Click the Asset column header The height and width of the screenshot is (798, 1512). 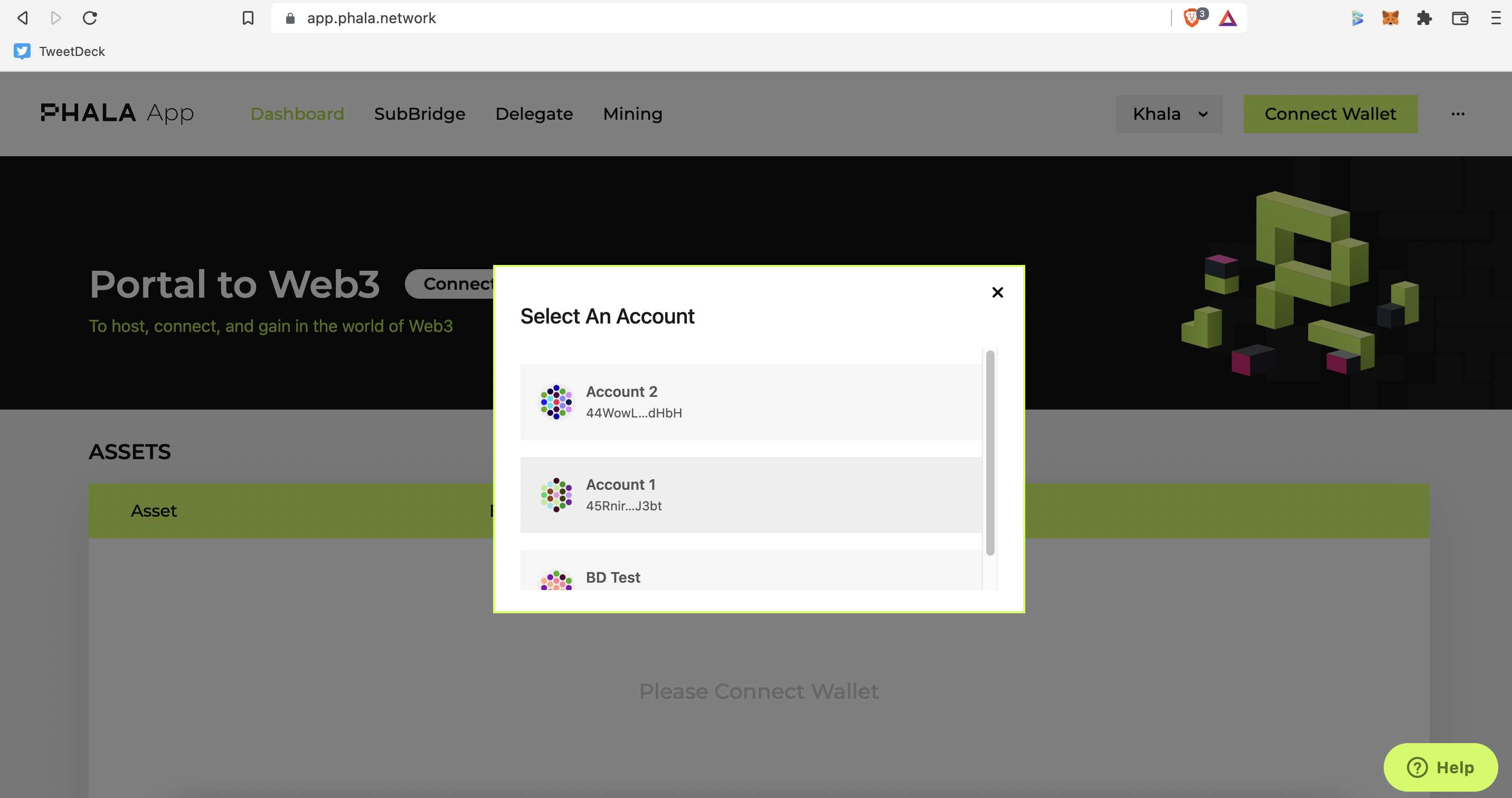(153, 510)
